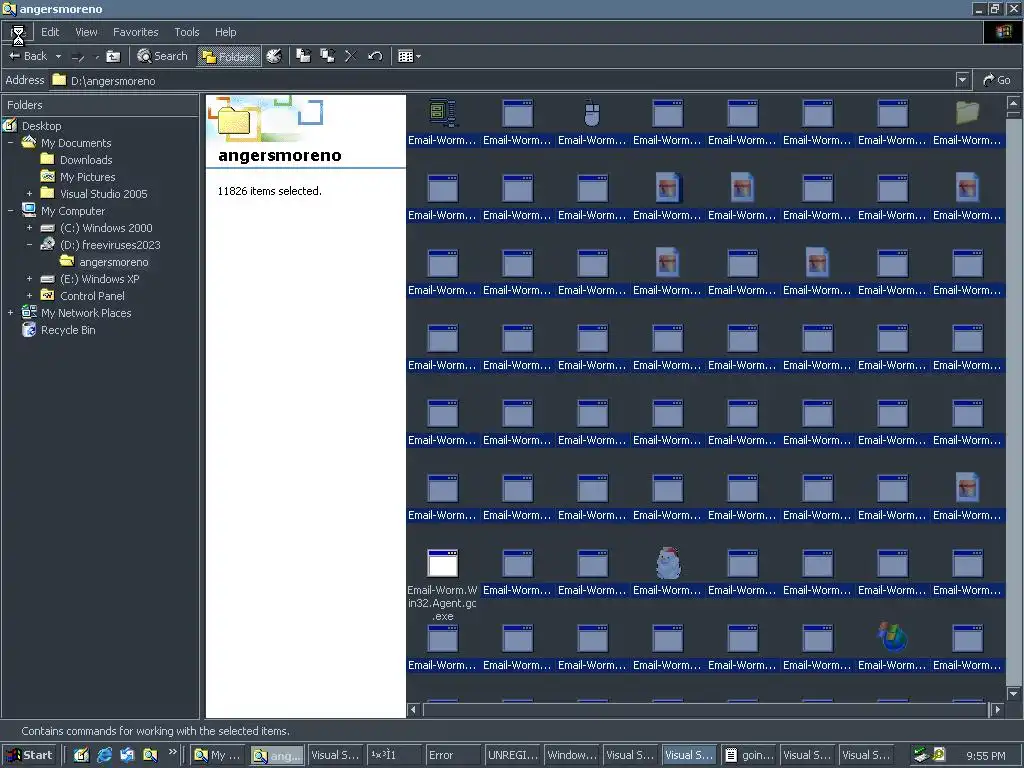Image resolution: width=1024 pixels, height=768 pixels.
Task: Select My Network Places in the tree
Action: pyautogui.click(x=86, y=313)
